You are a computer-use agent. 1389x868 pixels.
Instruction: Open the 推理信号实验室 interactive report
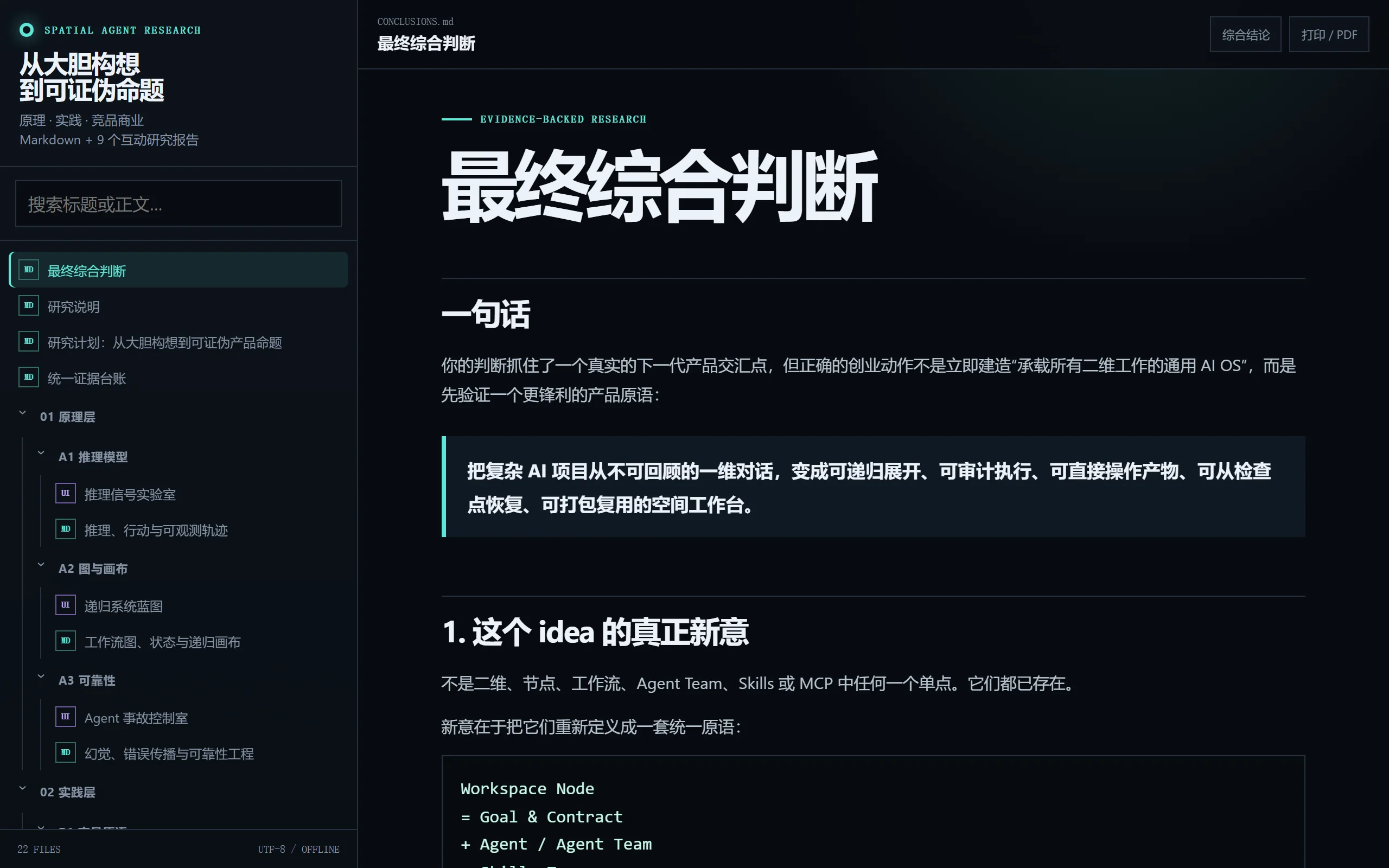click(x=197, y=494)
